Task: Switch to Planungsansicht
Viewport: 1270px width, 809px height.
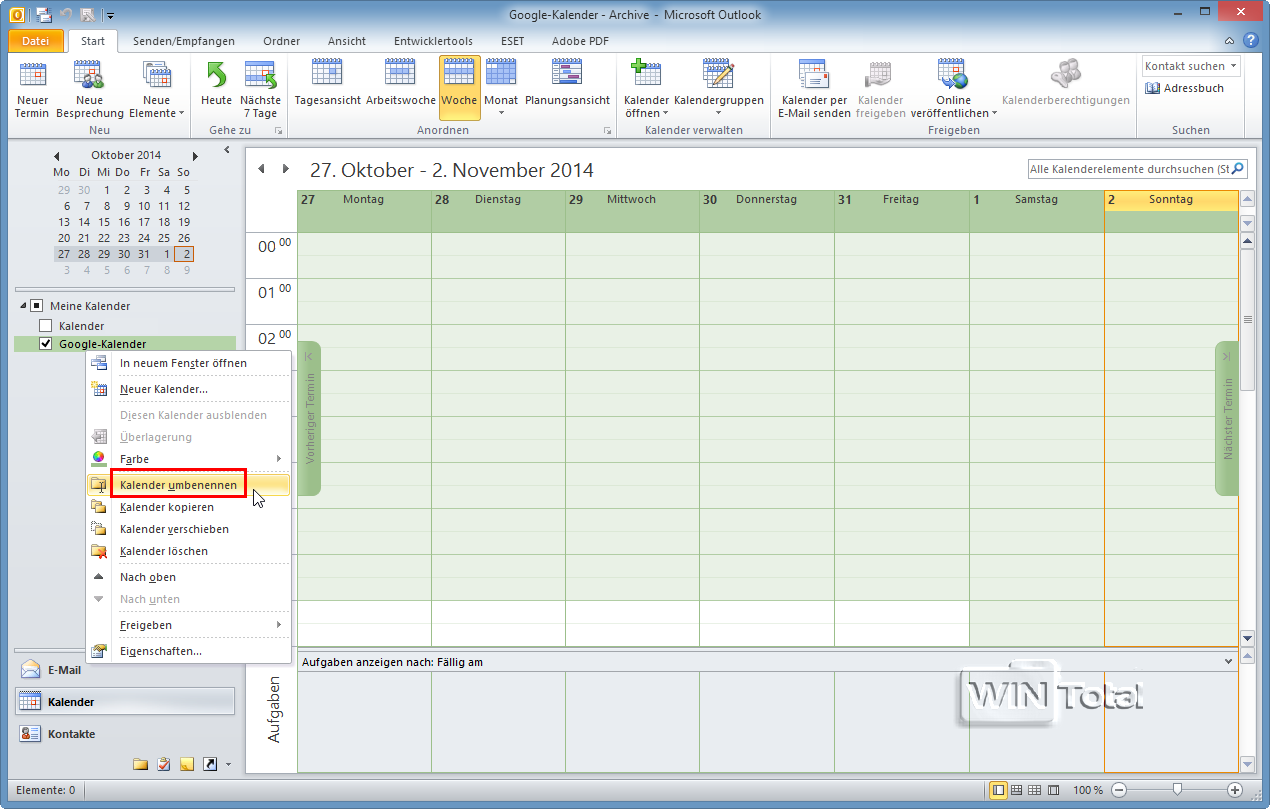Action: 567,84
